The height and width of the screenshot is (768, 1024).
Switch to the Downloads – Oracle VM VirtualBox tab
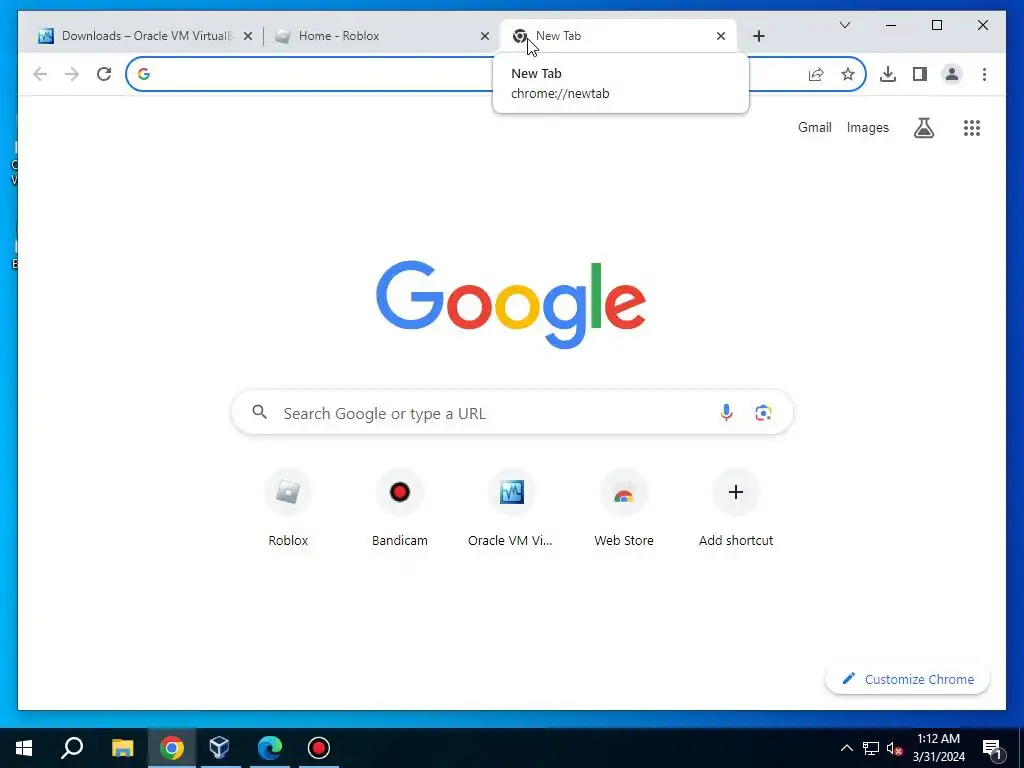(x=144, y=36)
